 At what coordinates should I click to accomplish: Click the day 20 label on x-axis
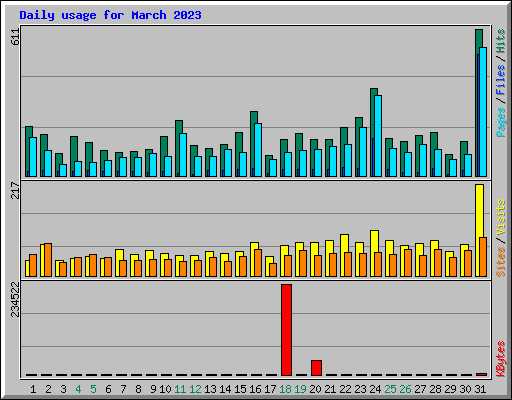click(315, 389)
